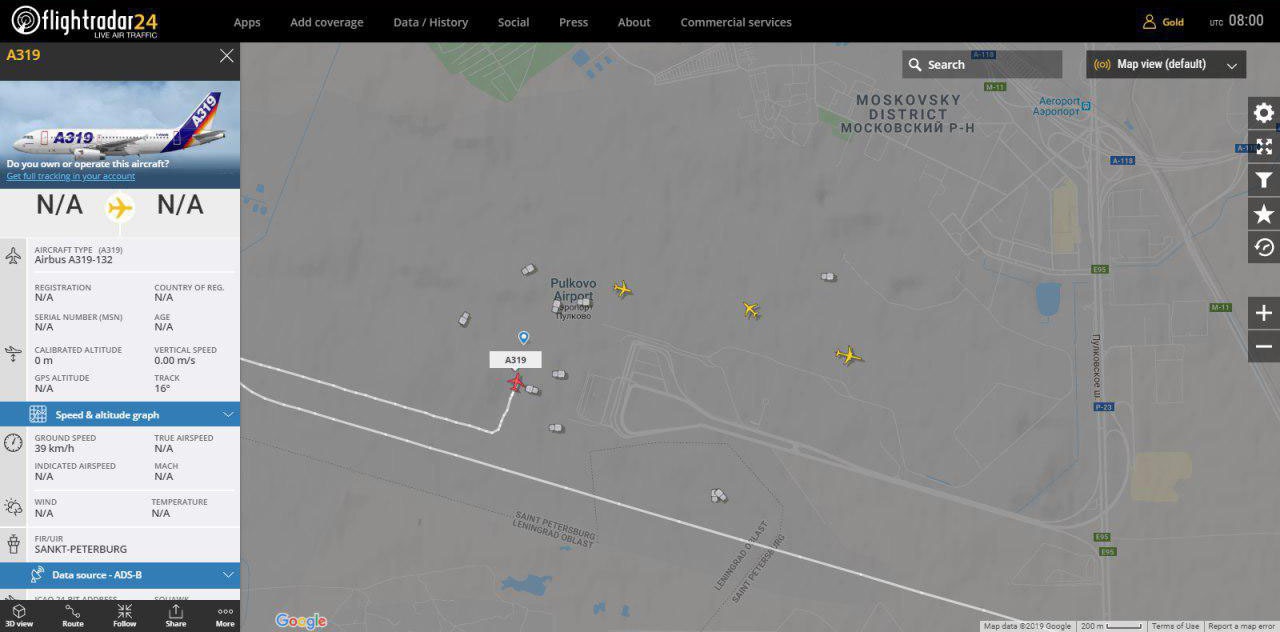Viewport: 1280px width, 632px height.
Task: Open the More options menu
Action: tap(225, 615)
